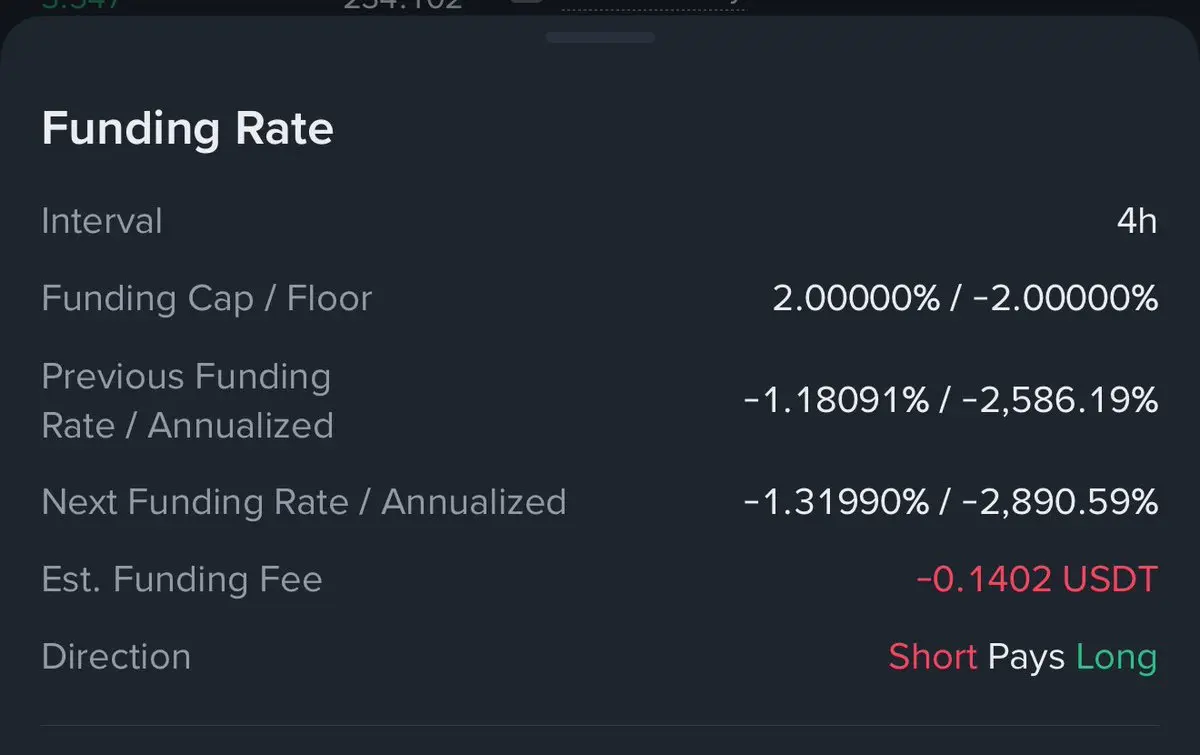The width and height of the screenshot is (1200, 755).
Task: Select the Interval label
Action: pos(102,221)
